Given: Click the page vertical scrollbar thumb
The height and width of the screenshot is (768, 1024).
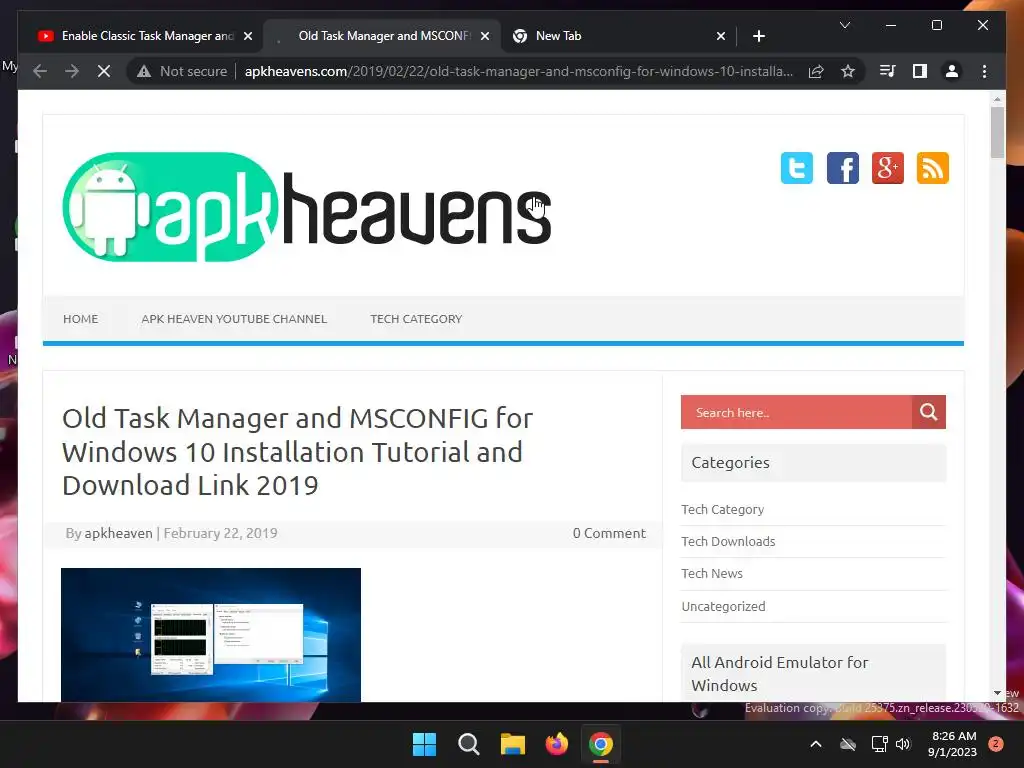Looking at the screenshot, I should tap(997, 132).
